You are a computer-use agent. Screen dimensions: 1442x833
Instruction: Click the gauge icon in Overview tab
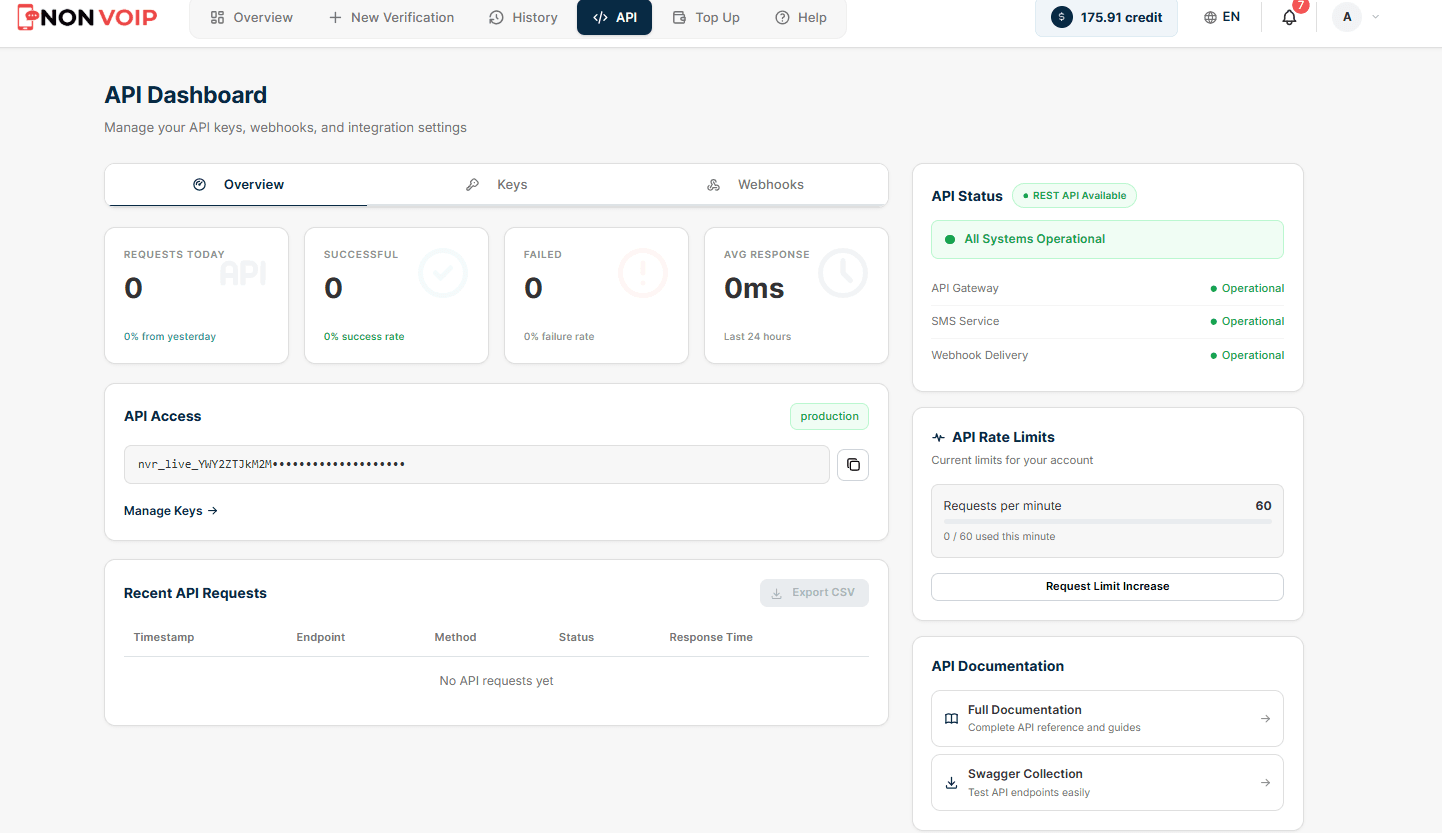point(199,185)
